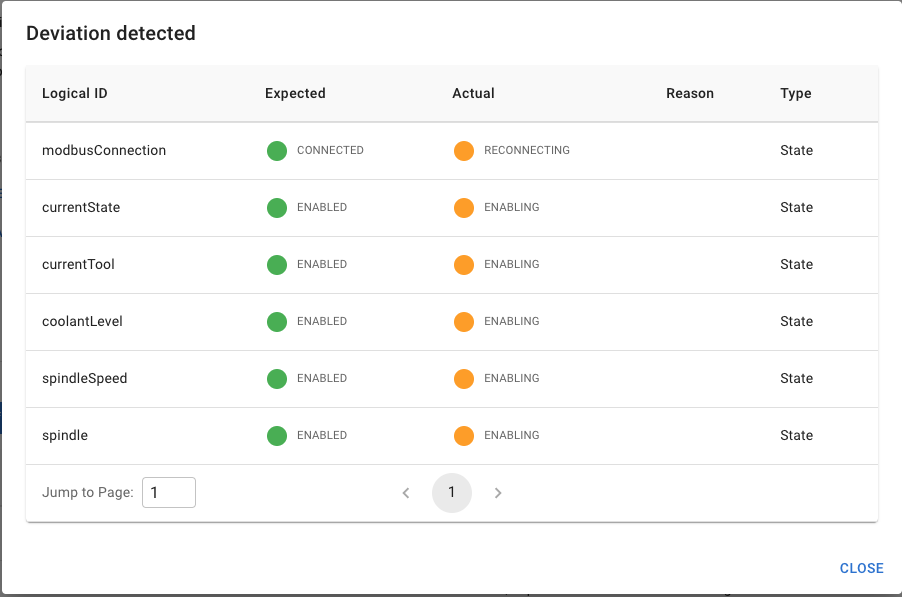Click green ENABLED dot in currentState row
This screenshot has width=902, height=597.
pos(277,208)
